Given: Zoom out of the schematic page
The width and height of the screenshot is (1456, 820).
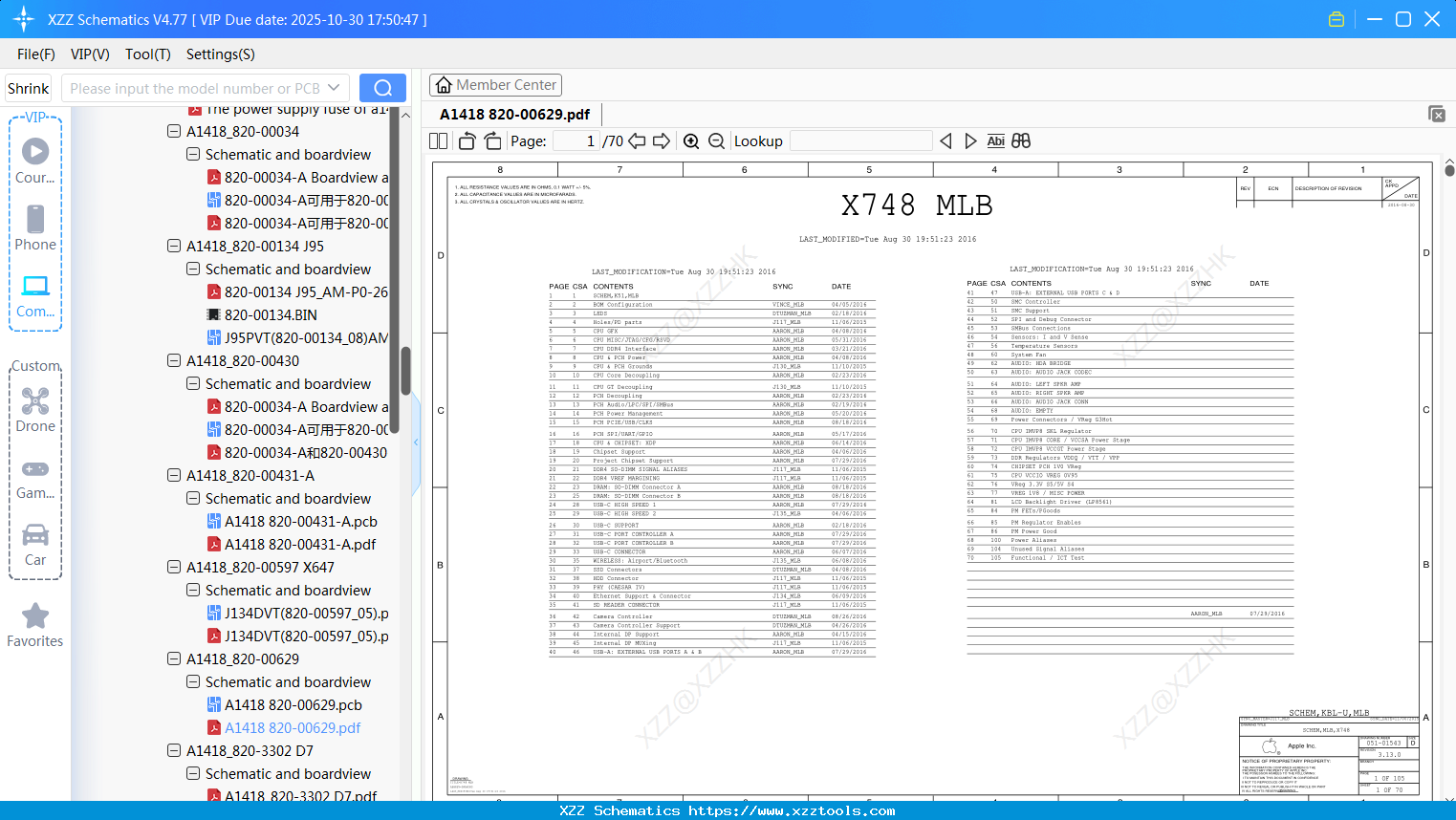Looking at the screenshot, I should tap(716, 141).
